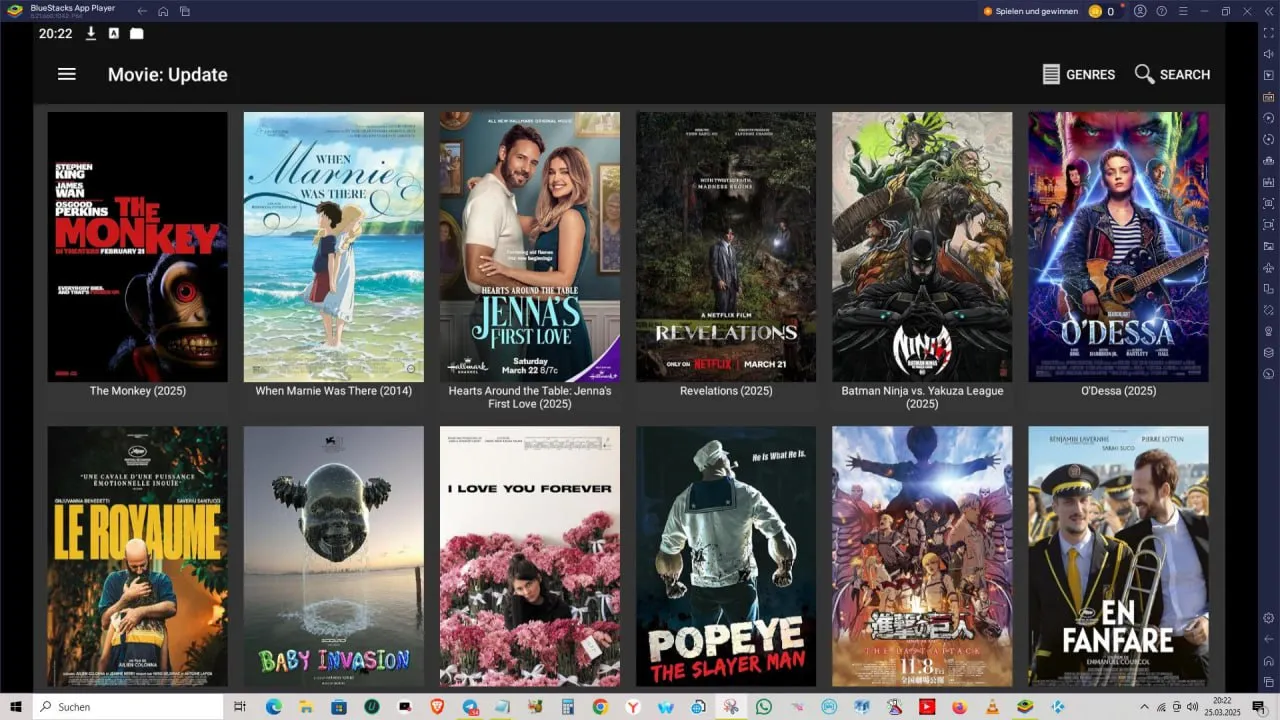Viewport: 1280px width, 720px height.
Task: Select the O'Dessa (2025) poster
Action: (1118, 246)
